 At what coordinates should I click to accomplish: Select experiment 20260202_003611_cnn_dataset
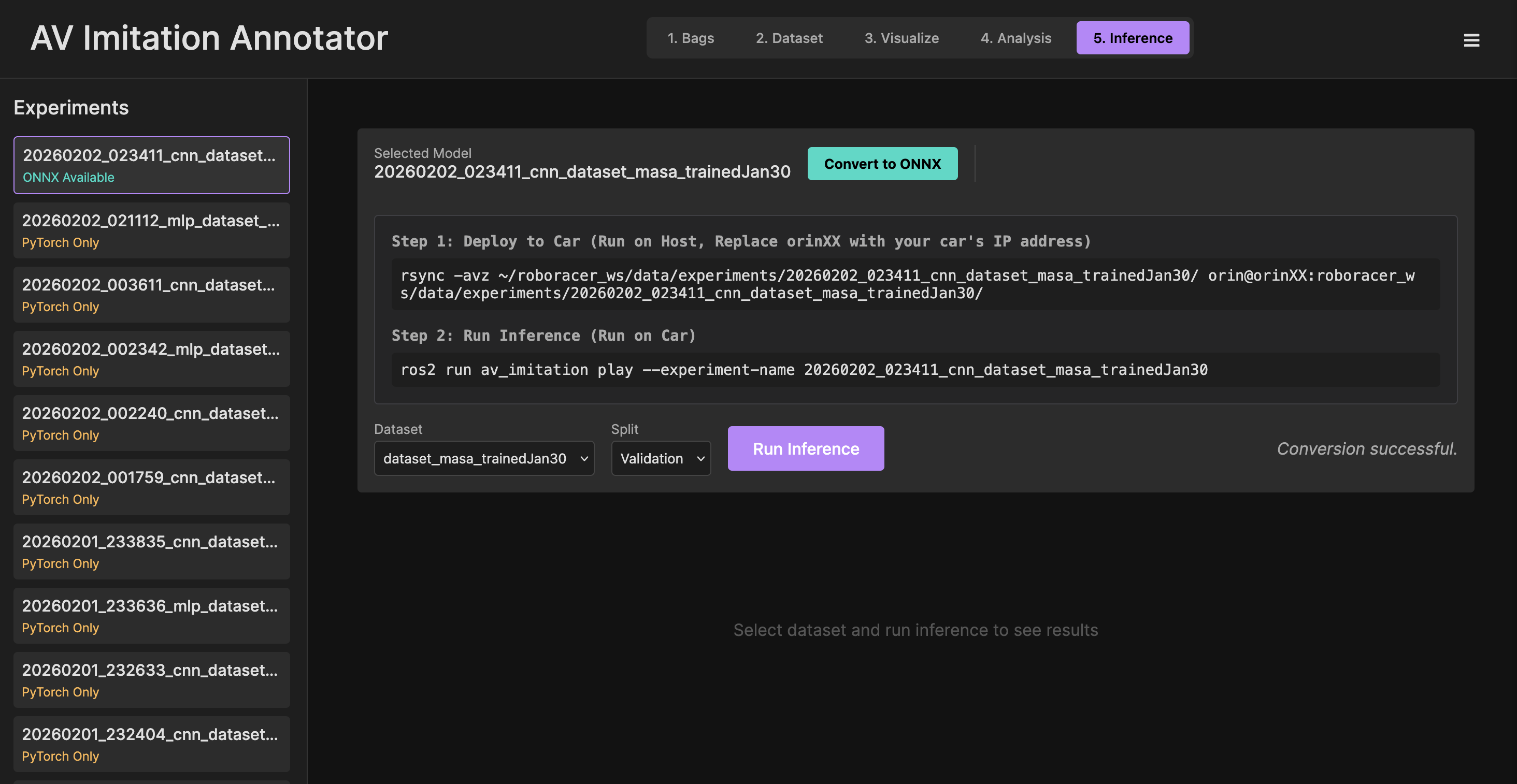pyautogui.click(x=151, y=295)
